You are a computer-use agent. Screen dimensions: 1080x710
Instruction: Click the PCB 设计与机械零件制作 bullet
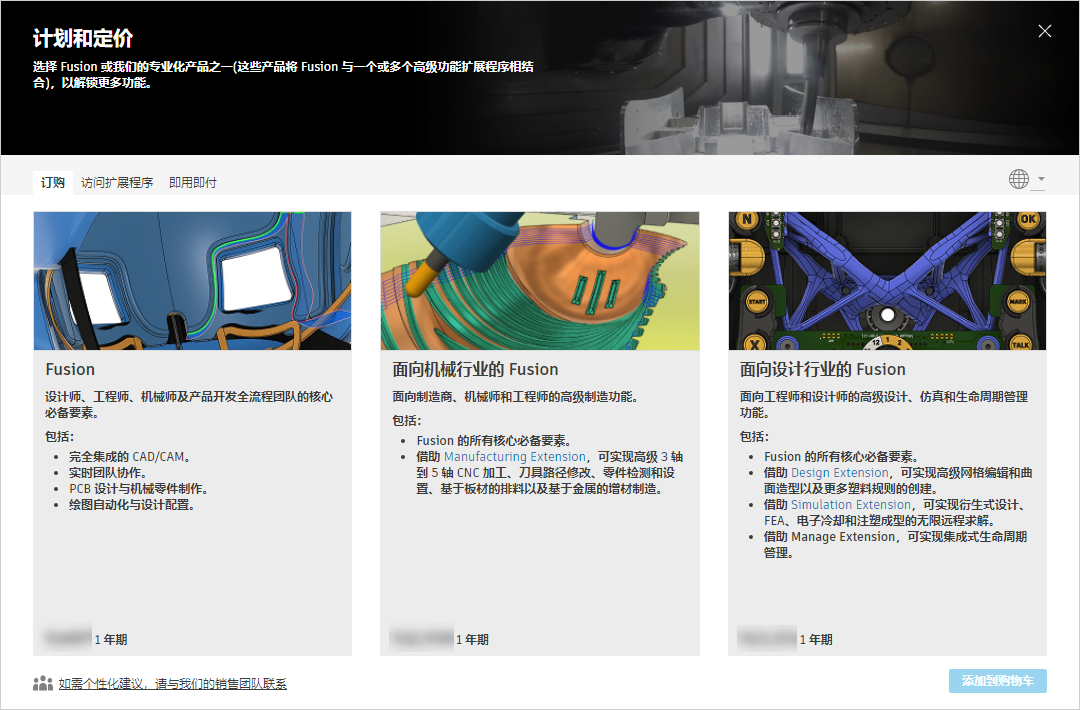pos(138,489)
